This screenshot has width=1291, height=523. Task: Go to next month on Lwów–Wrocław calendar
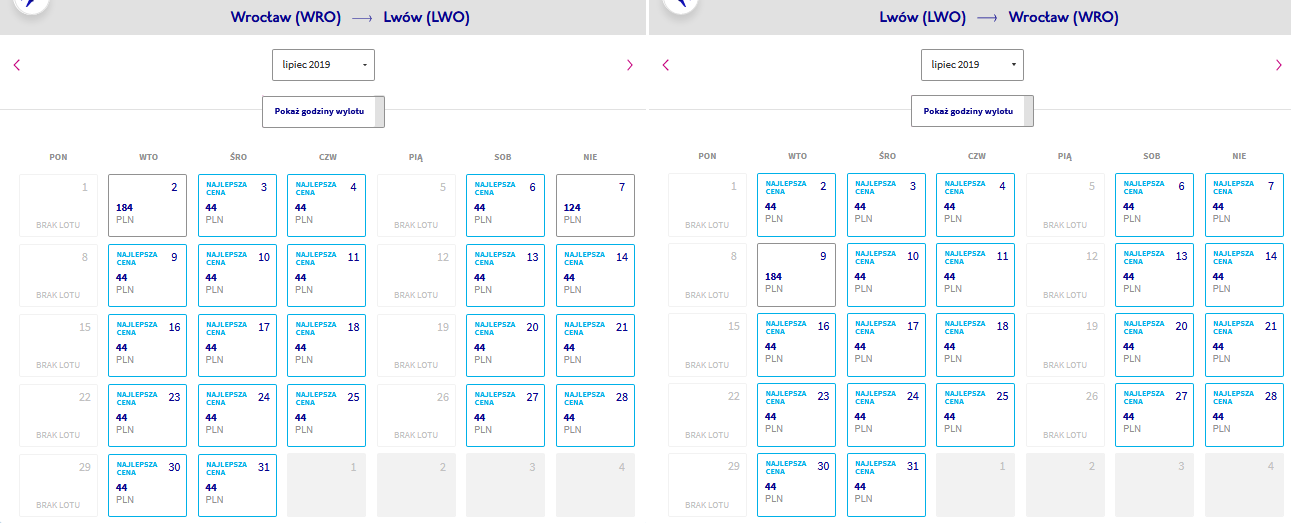(1278, 65)
